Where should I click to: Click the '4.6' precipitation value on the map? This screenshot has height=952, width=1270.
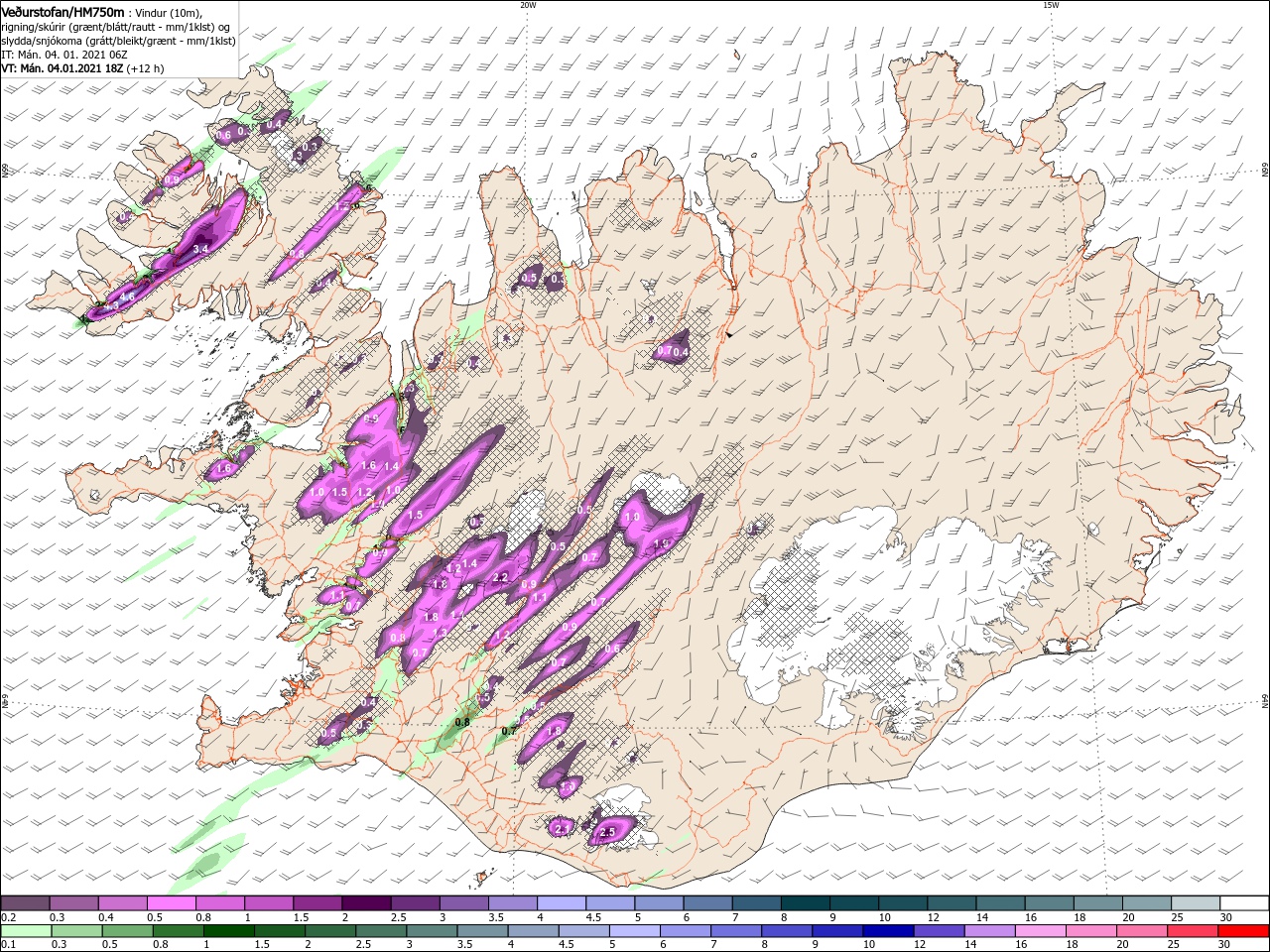127,297
